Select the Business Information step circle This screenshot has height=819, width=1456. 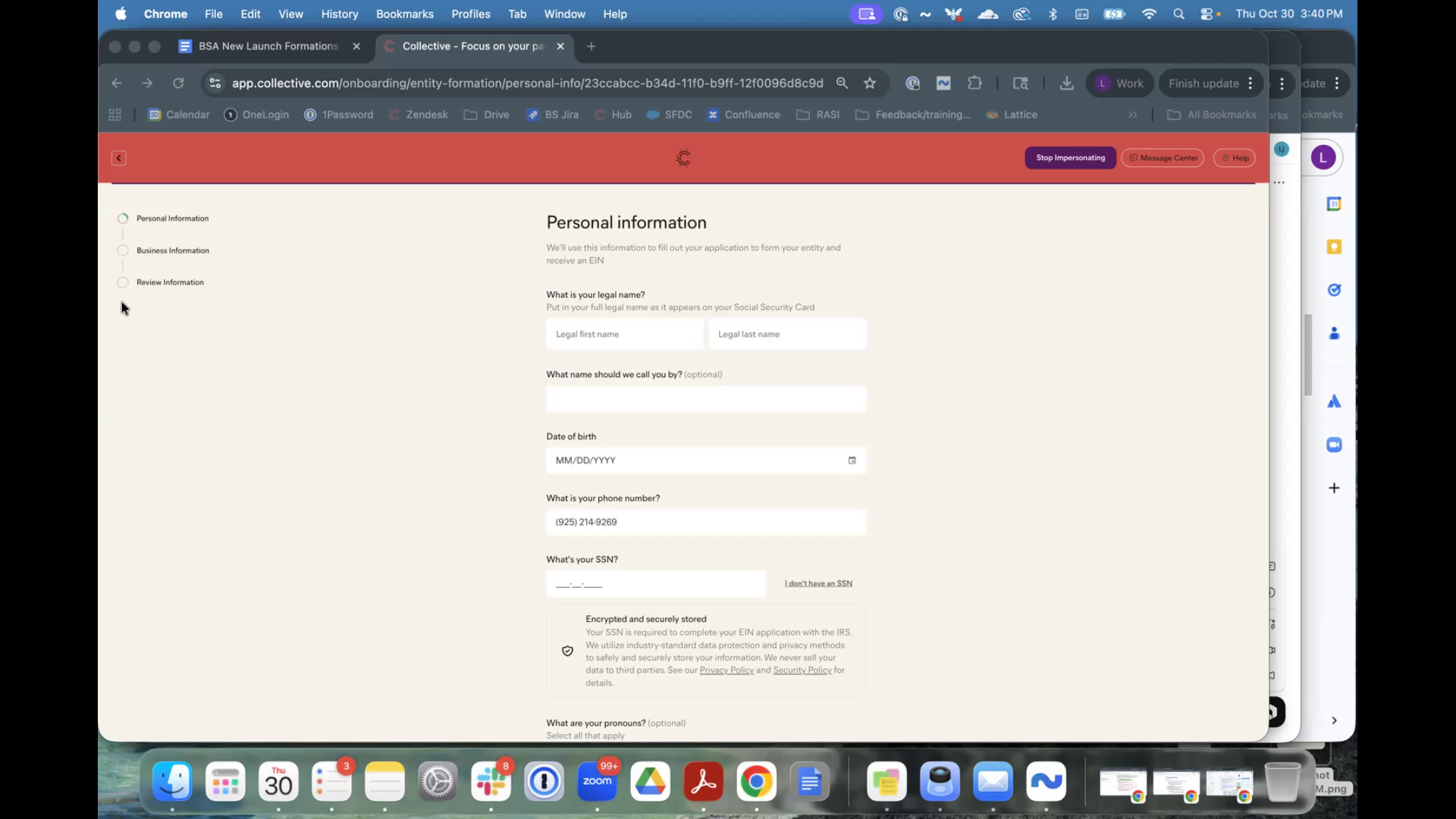point(123,250)
